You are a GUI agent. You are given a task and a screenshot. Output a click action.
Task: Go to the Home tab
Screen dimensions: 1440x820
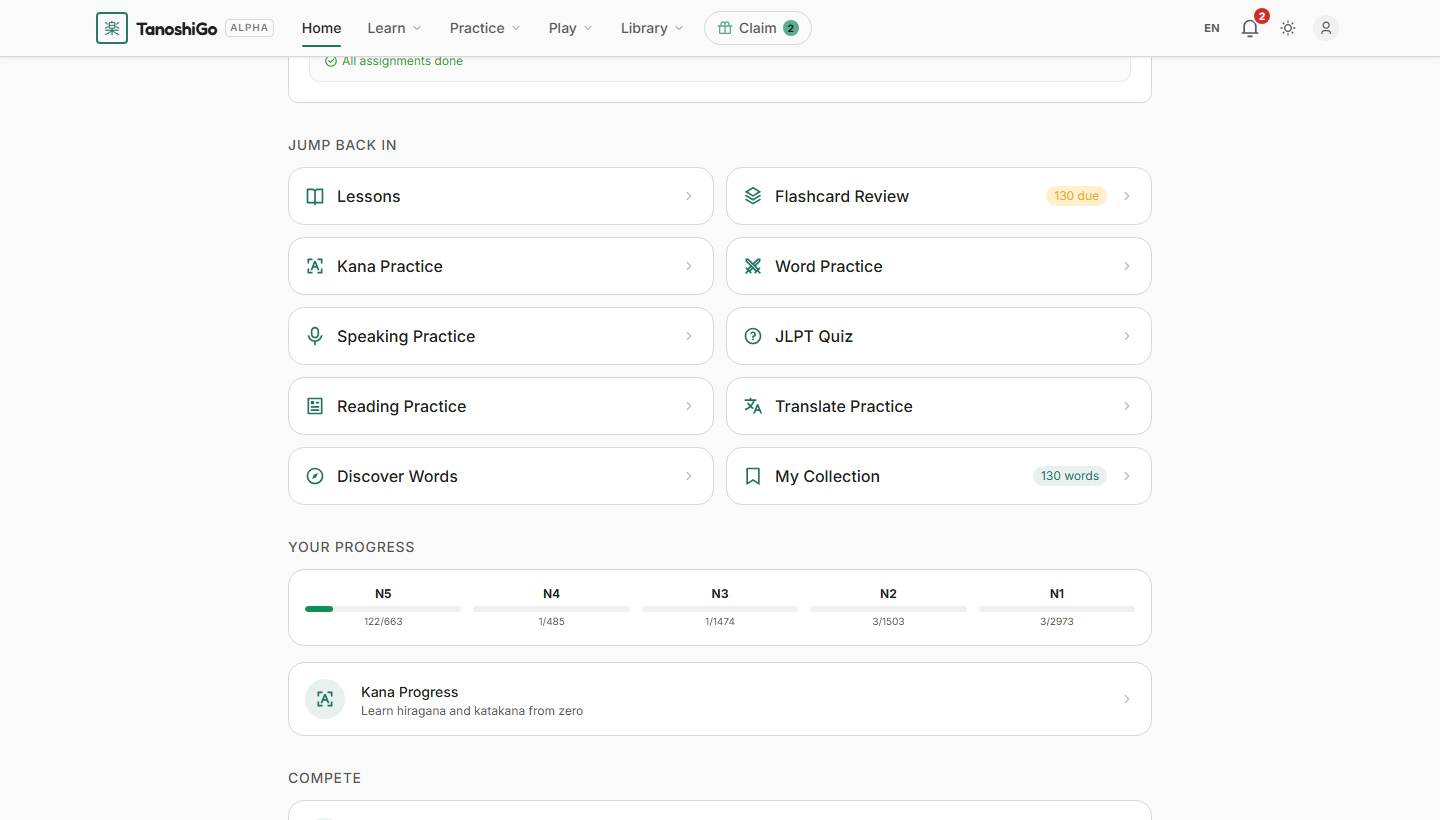pos(322,28)
